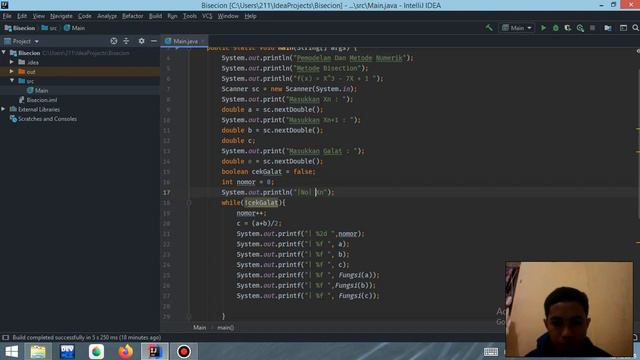640x360 pixels.
Task: Open the Edit menu
Action: click(x=22, y=16)
